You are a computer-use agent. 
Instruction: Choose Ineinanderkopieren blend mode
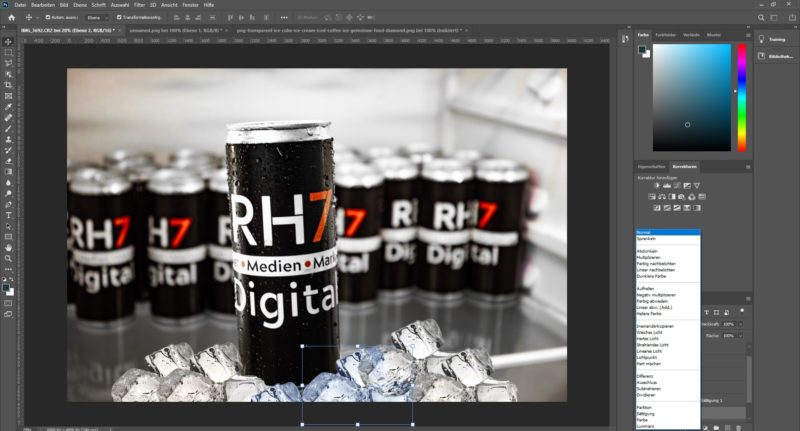click(x=655, y=326)
